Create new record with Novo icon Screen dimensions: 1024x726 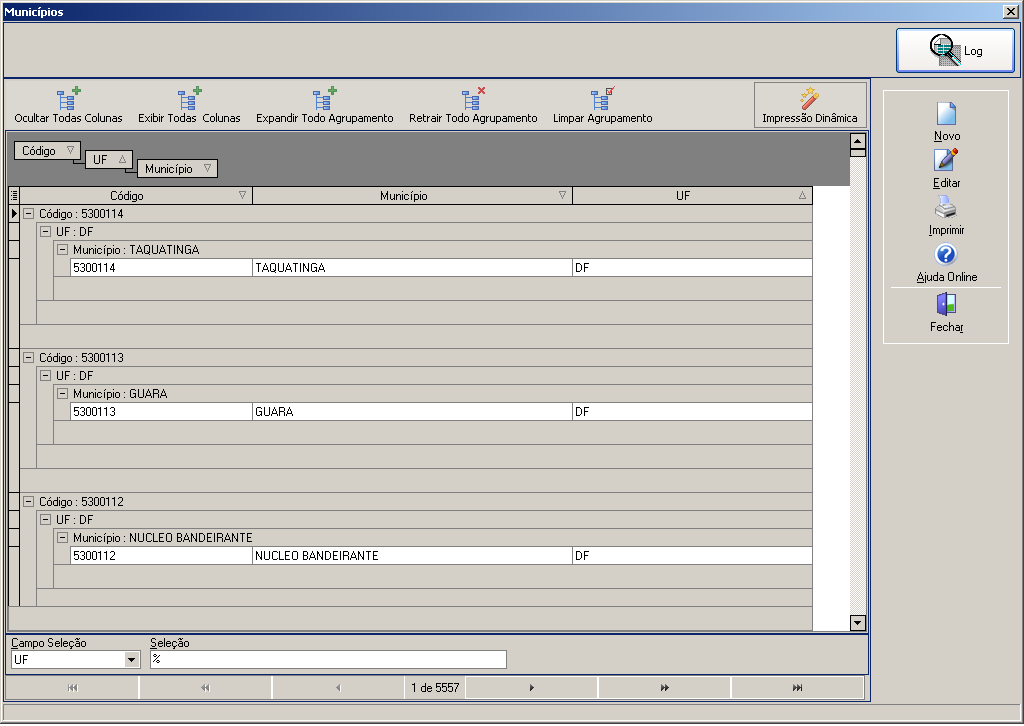946,114
